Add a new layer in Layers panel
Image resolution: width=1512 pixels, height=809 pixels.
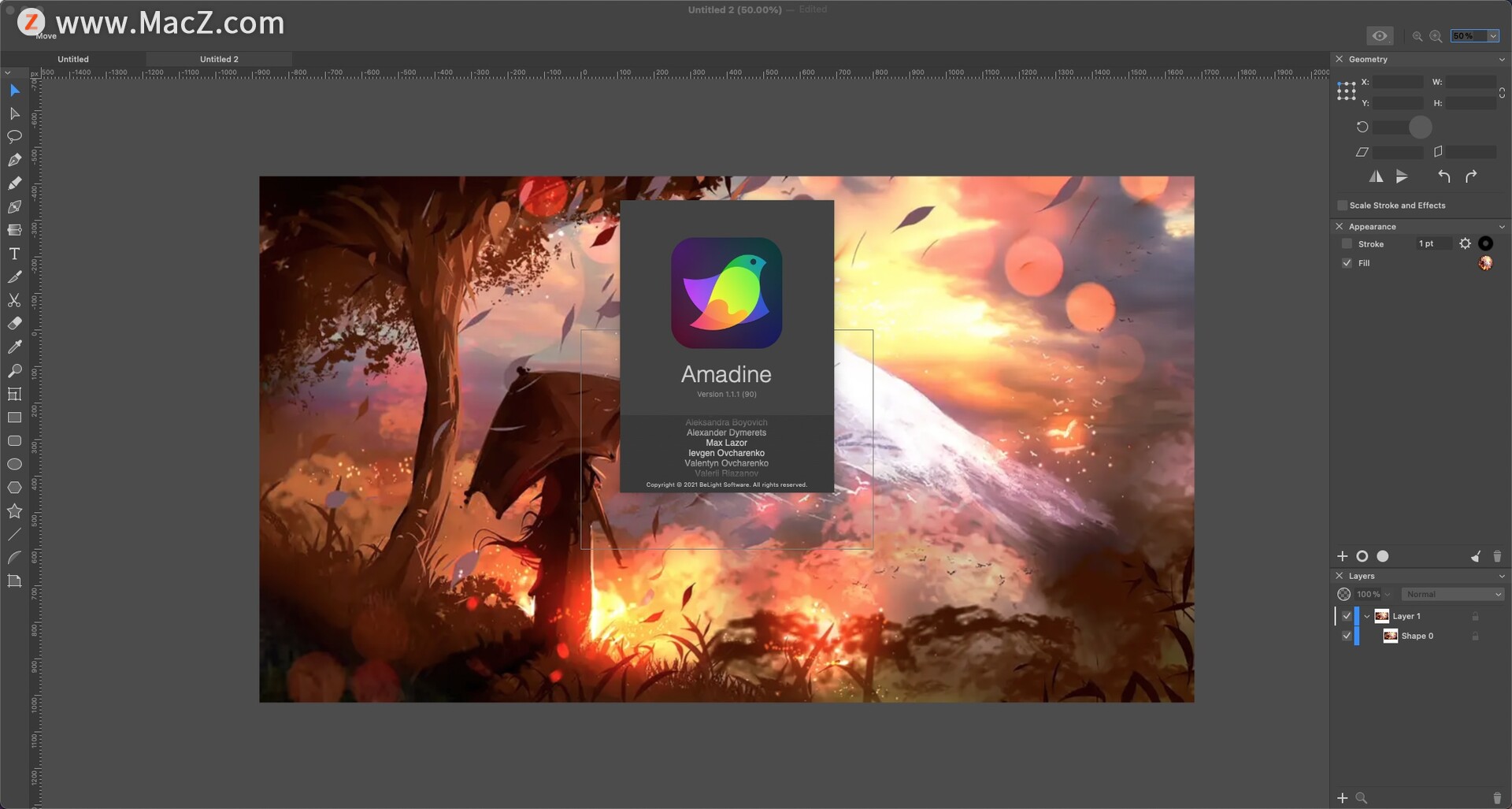point(1343,798)
